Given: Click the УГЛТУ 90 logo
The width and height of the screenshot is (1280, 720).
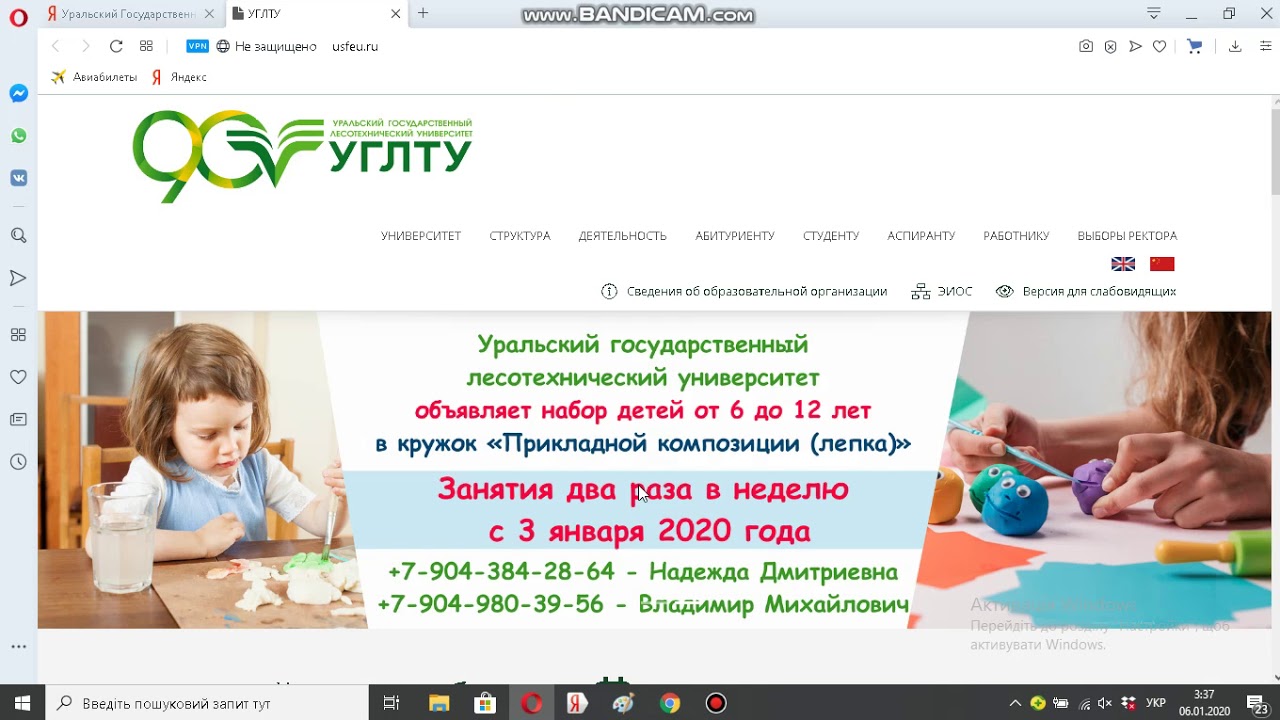Looking at the screenshot, I should click(302, 156).
